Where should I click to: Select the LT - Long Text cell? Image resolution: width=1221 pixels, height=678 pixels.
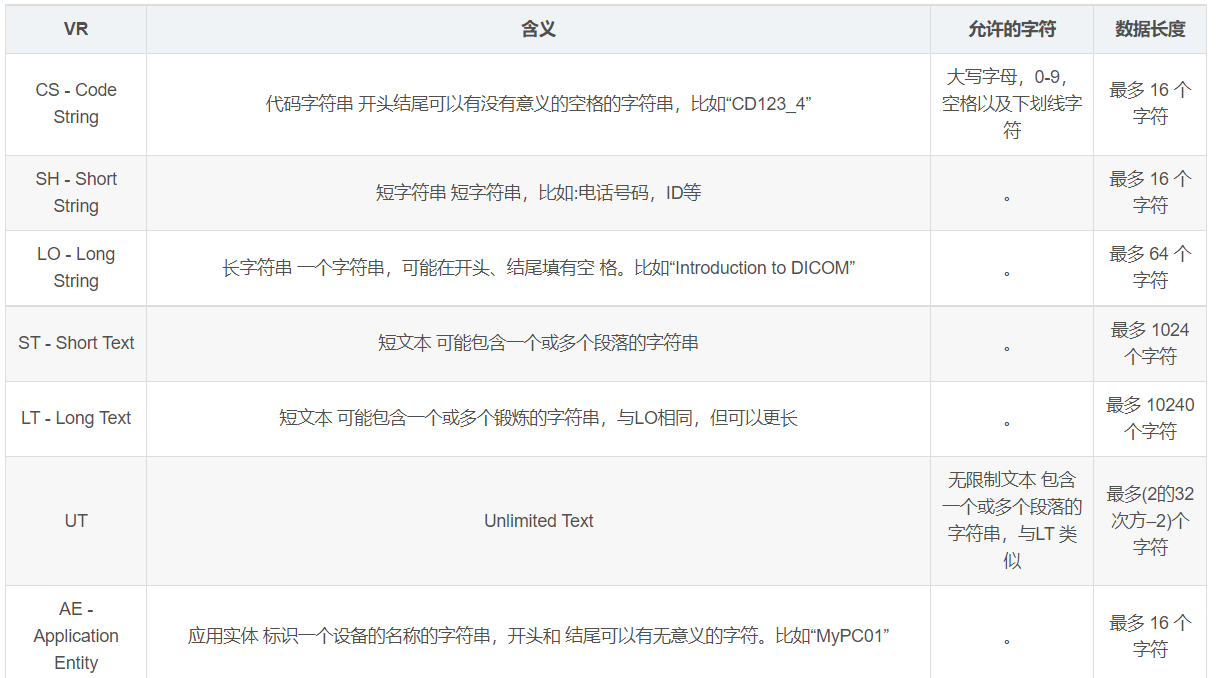75,418
